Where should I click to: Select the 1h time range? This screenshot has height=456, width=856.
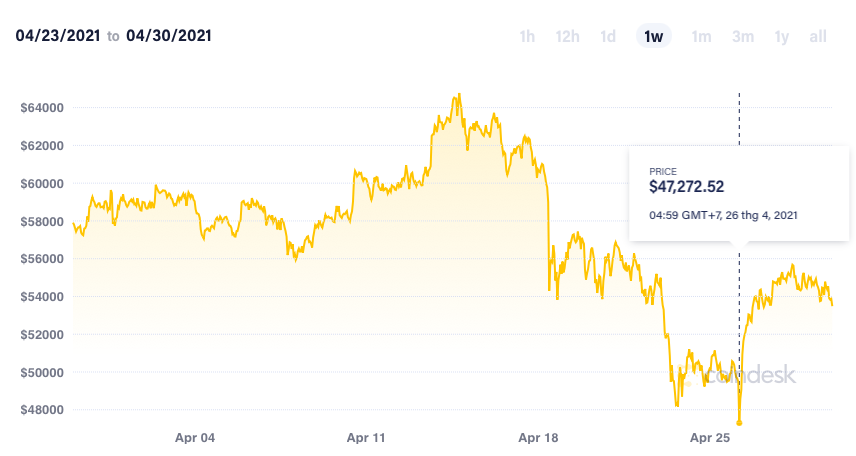pyautogui.click(x=527, y=37)
